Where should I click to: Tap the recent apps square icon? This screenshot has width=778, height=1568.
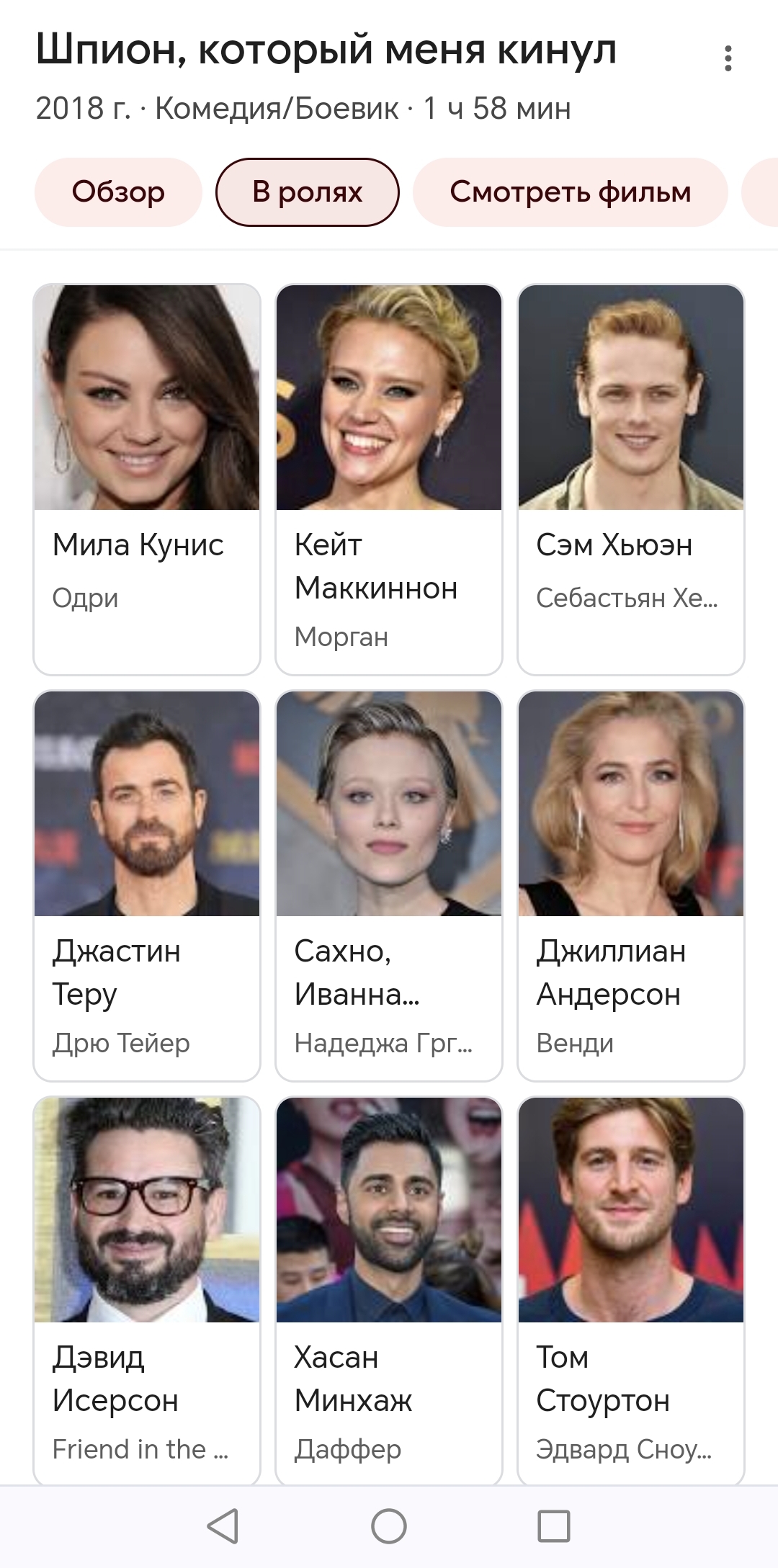coord(554,1526)
